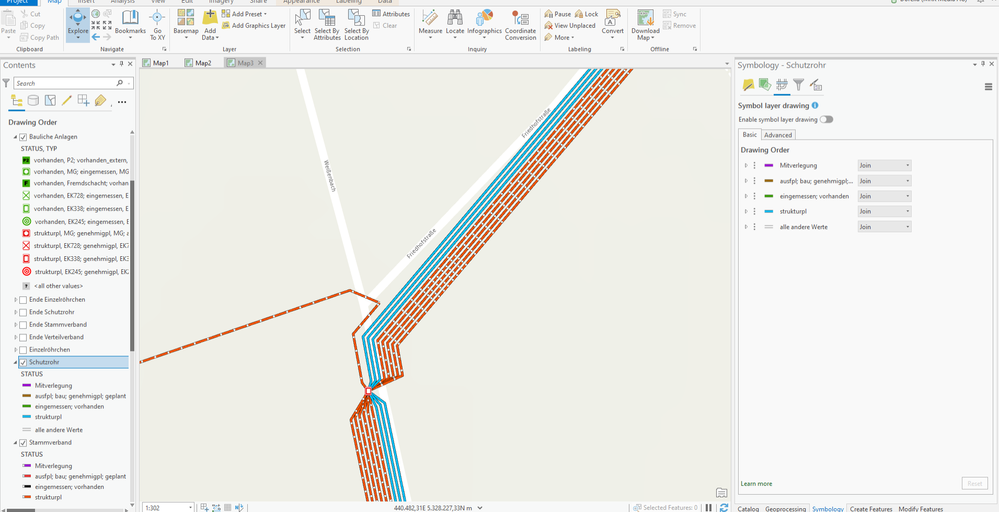This screenshot has width=999, height=512.
Task: Open the Basemap gallery
Action: [186, 24]
